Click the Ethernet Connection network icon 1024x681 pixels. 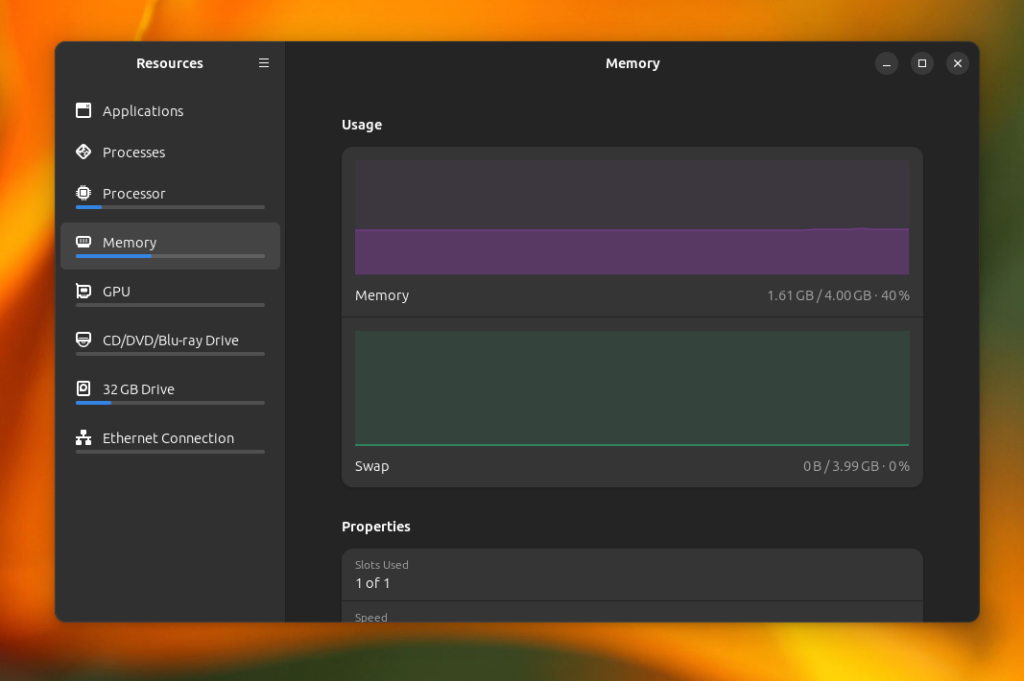click(x=84, y=437)
